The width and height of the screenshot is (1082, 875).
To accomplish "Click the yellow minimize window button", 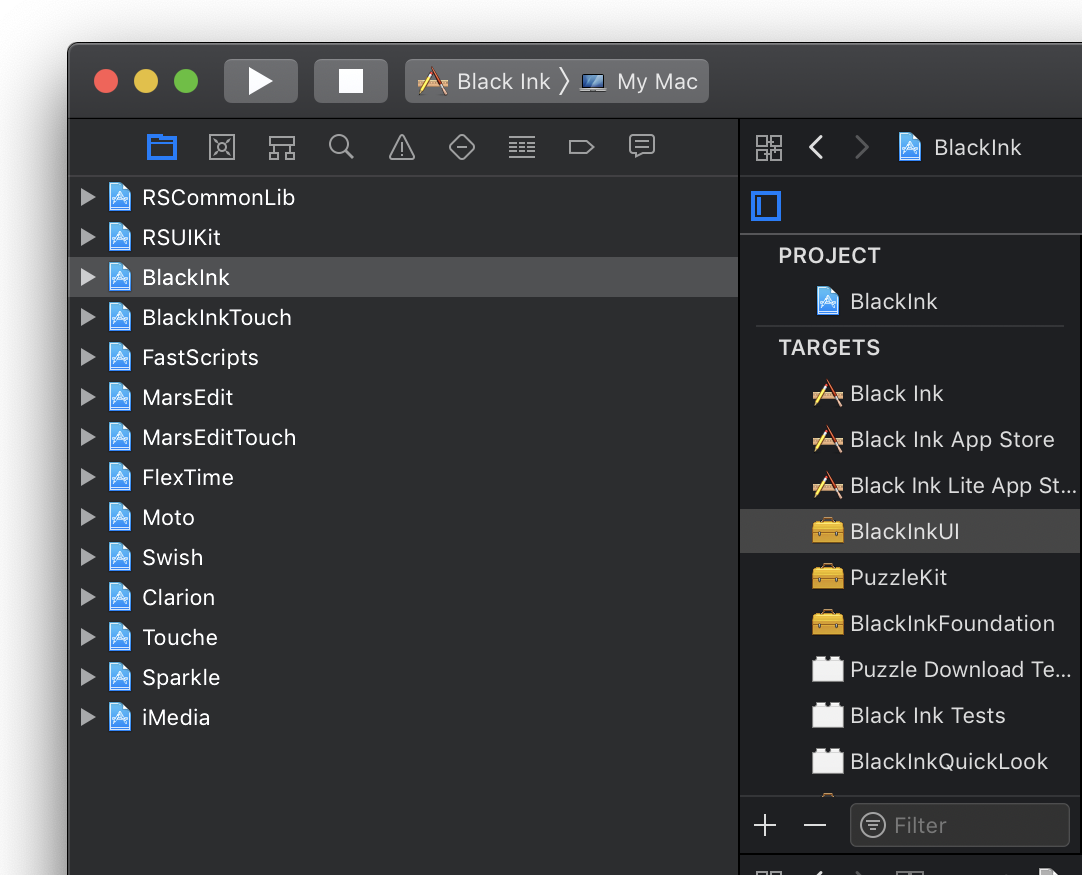I will (x=146, y=81).
